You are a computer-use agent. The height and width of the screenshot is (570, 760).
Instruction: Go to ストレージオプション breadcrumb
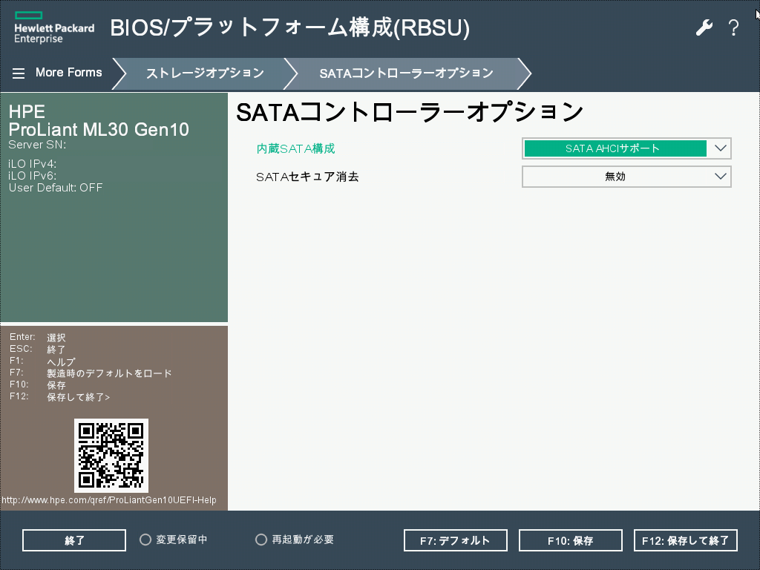(x=205, y=73)
